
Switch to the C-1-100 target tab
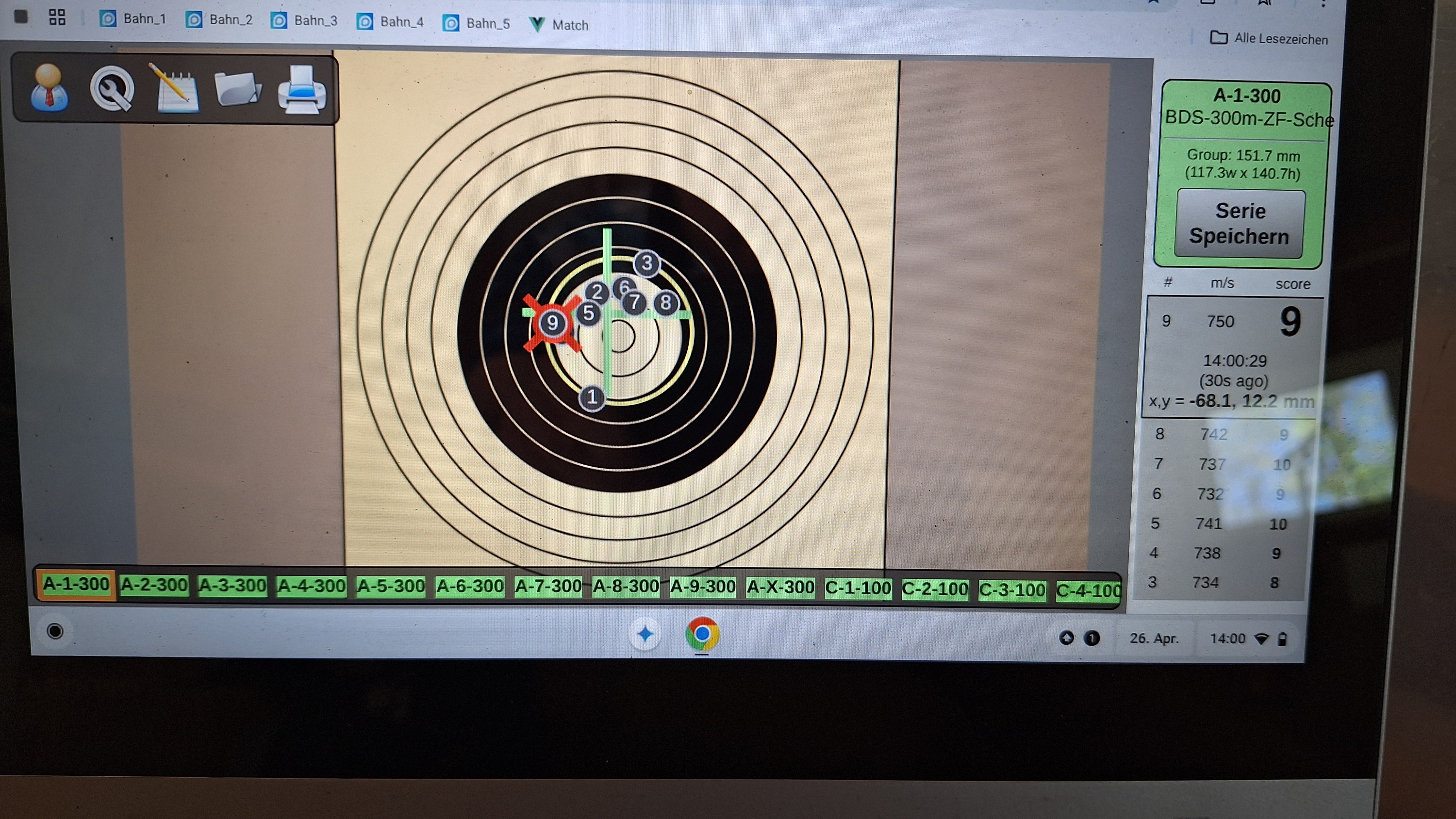point(858,589)
